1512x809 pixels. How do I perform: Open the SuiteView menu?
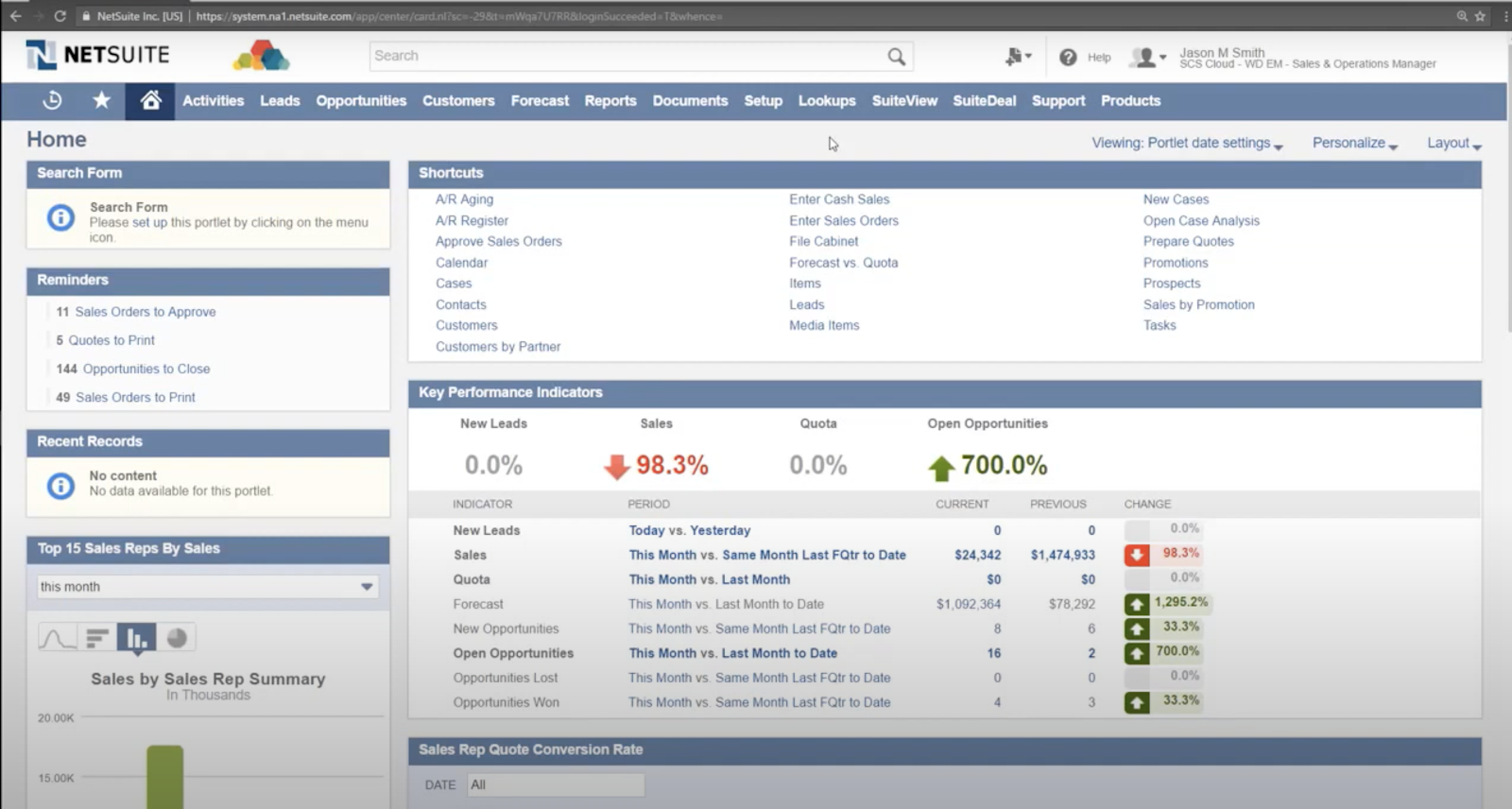[904, 101]
